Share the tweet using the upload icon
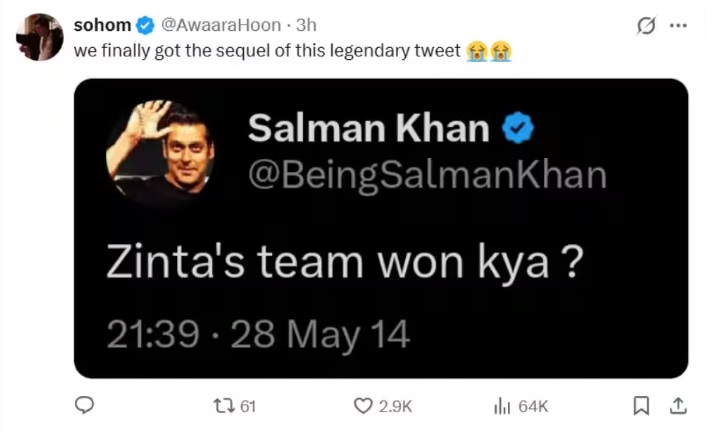 point(677,405)
